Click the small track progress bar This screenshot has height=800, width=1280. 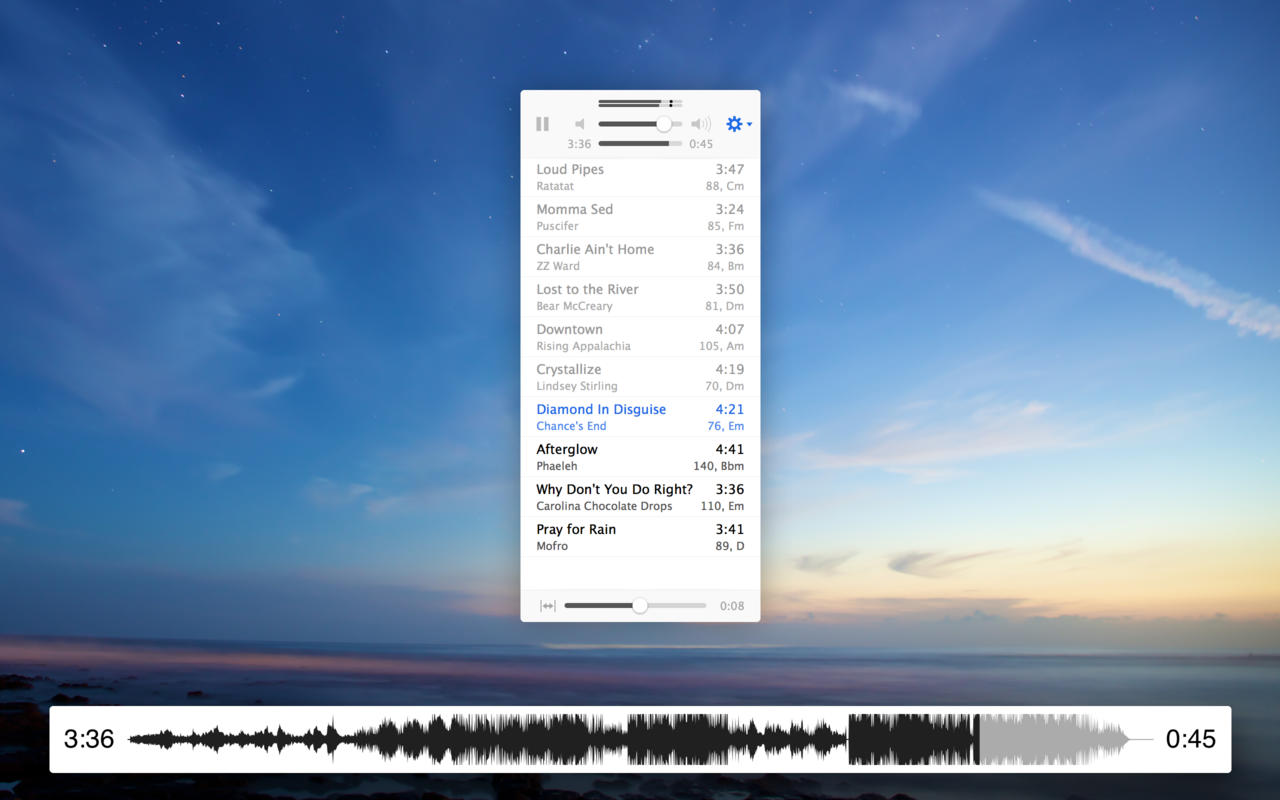(x=640, y=144)
